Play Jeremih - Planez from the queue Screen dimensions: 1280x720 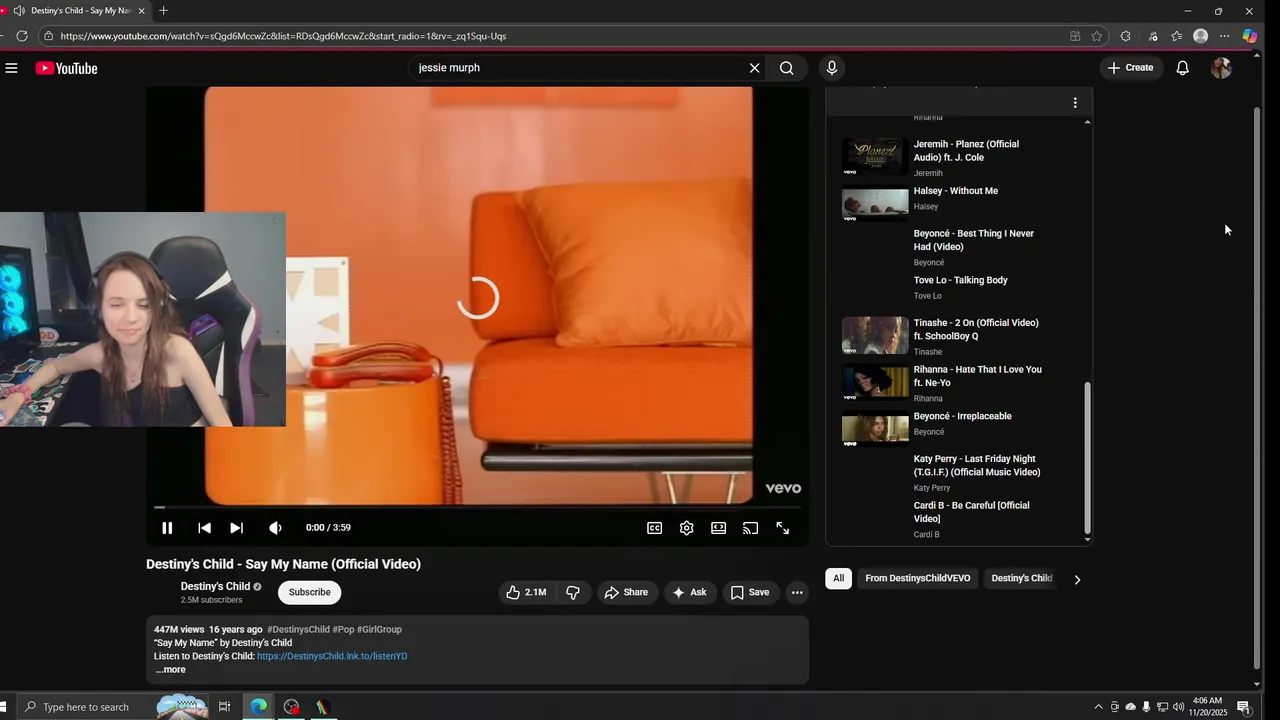957,157
